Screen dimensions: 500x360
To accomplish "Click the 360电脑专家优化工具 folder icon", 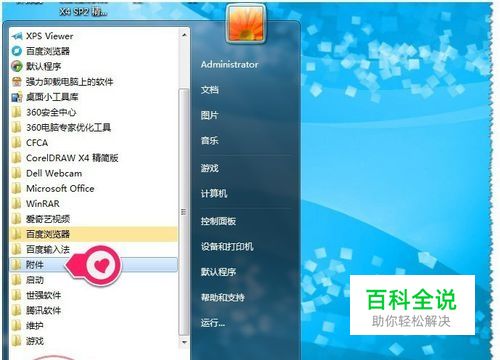I will tap(17, 127).
